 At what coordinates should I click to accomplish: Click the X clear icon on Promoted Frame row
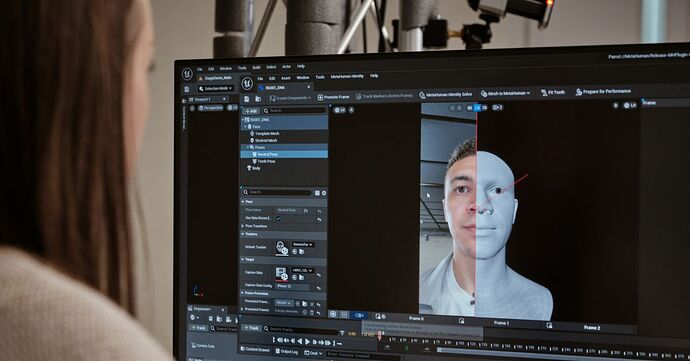312,304
